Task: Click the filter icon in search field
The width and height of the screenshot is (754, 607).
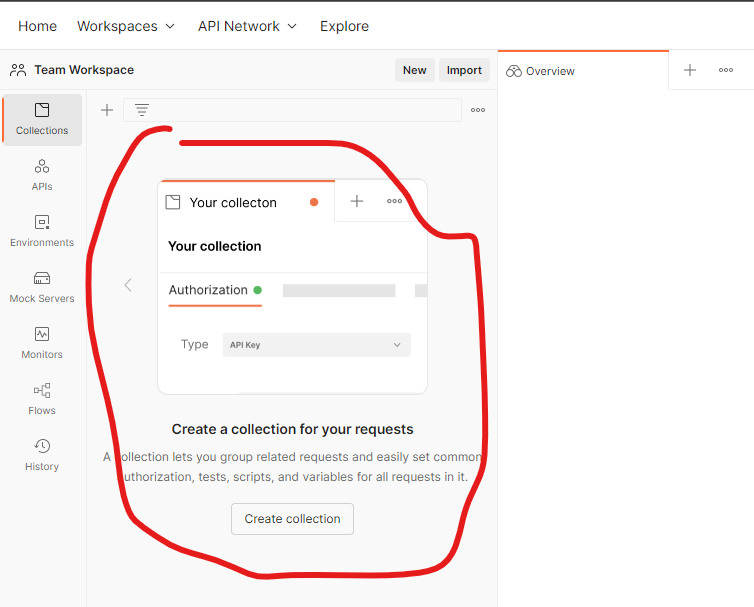Action: click(142, 110)
